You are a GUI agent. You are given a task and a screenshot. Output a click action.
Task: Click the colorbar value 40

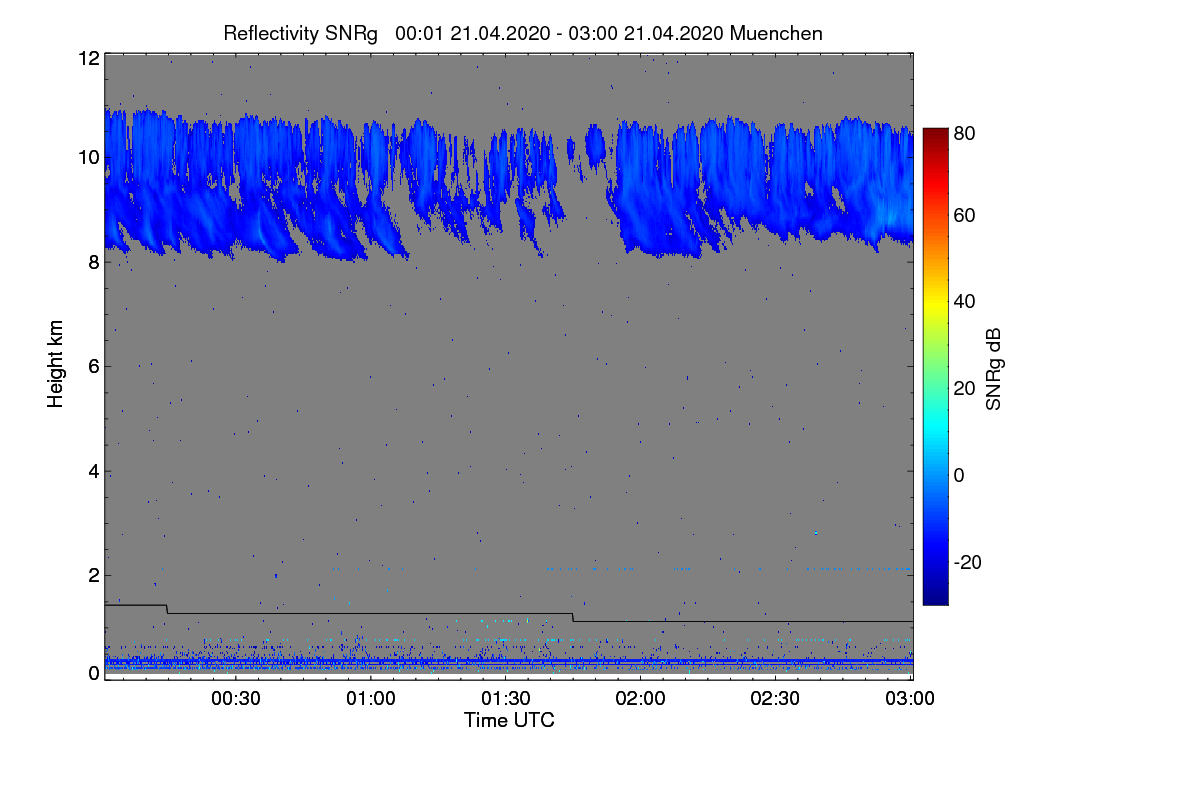[x=964, y=301]
